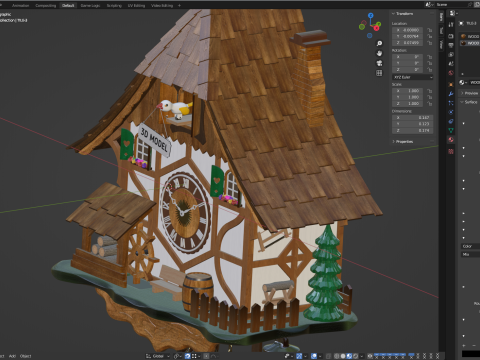
Task: Add a new workspace with the plus button
Action: point(179,5)
